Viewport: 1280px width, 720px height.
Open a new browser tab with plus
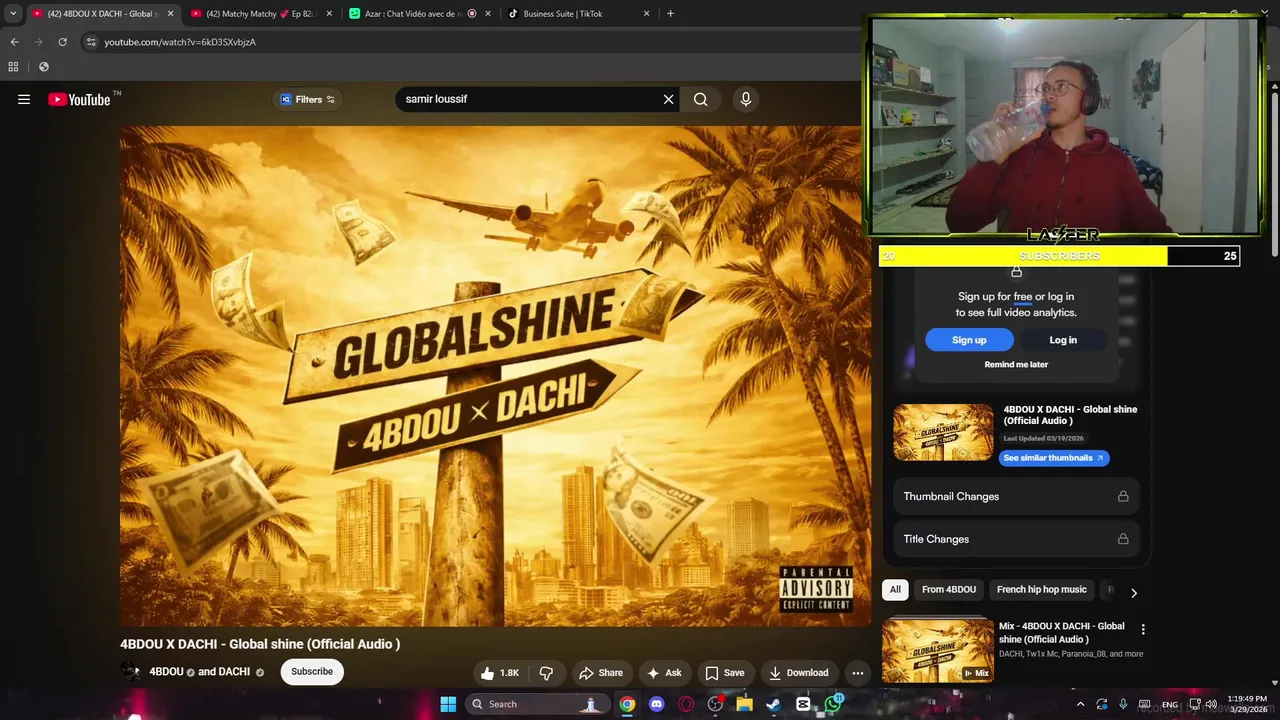click(670, 14)
